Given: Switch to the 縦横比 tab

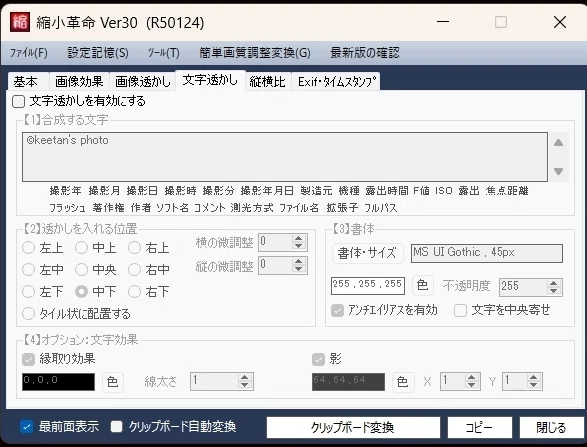Looking at the screenshot, I should click(x=267, y=82).
